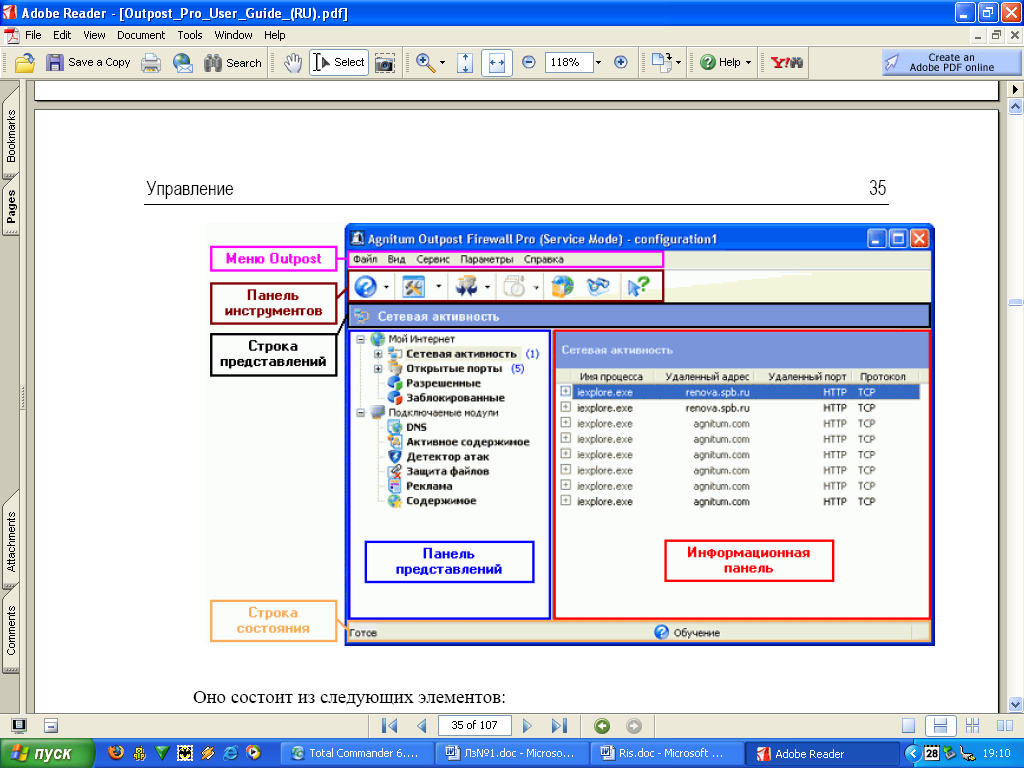The width and height of the screenshot is (1024, 768).
Task: Click the full screen monitor icon
Action: tap(19, 726)
